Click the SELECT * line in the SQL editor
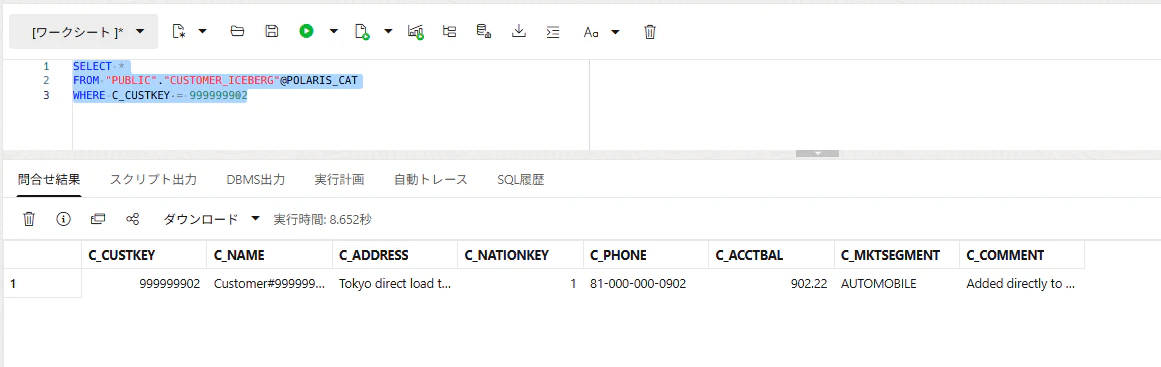Image resolution: width=1161 pixels, height=367 pixels. coord(98,67)
